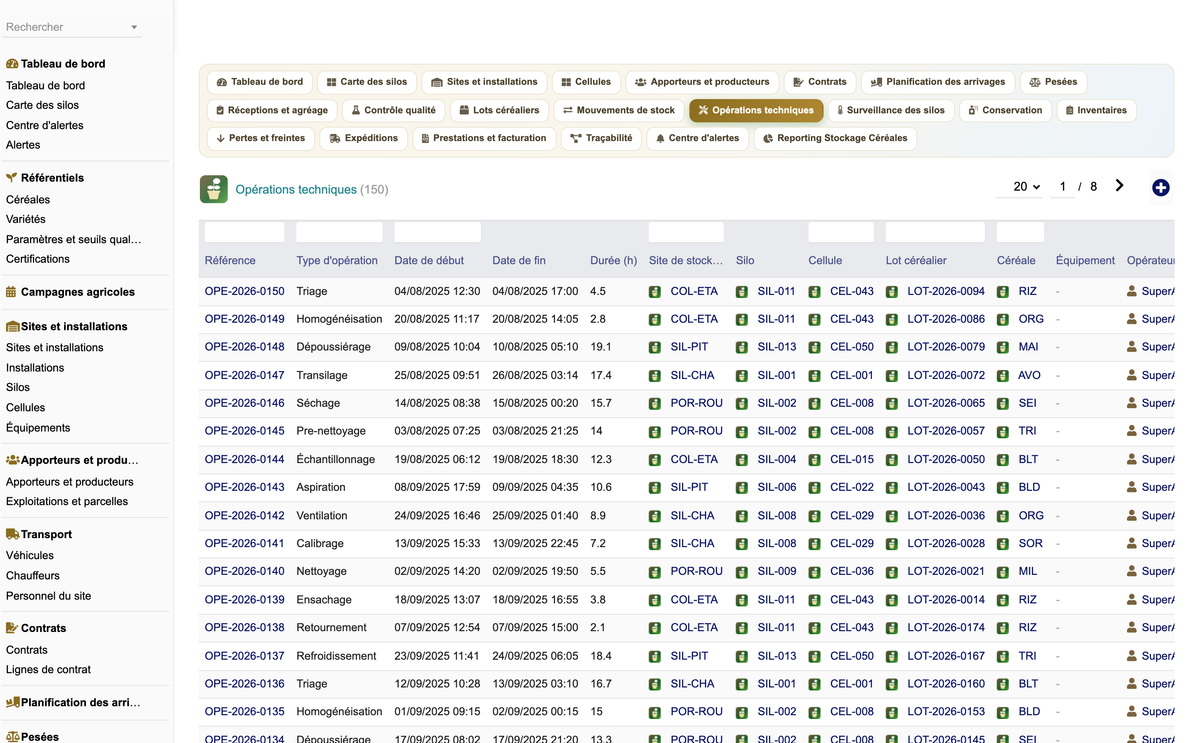
Task: Click the Céréale column header
Action: [1016, 260]
